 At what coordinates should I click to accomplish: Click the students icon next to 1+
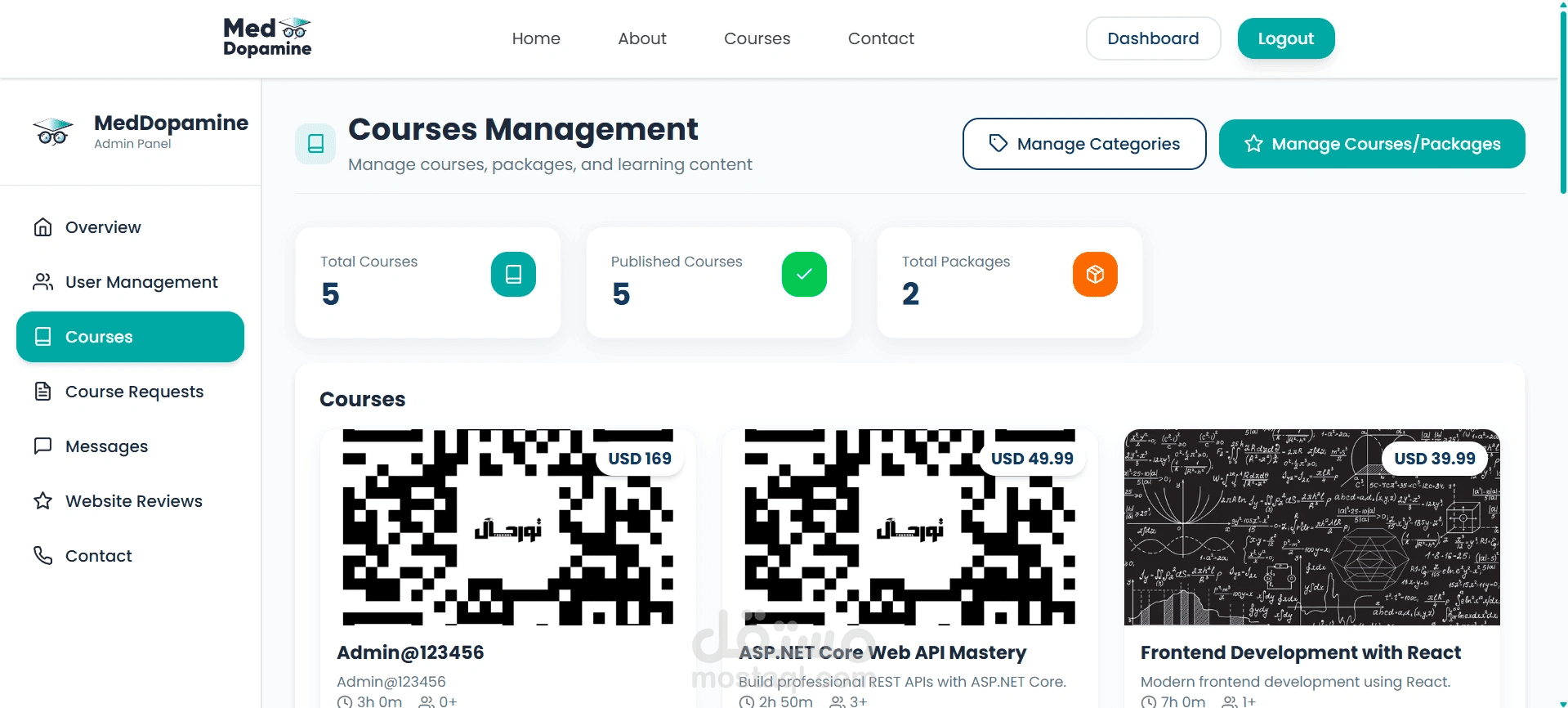tap(1230, 701)
